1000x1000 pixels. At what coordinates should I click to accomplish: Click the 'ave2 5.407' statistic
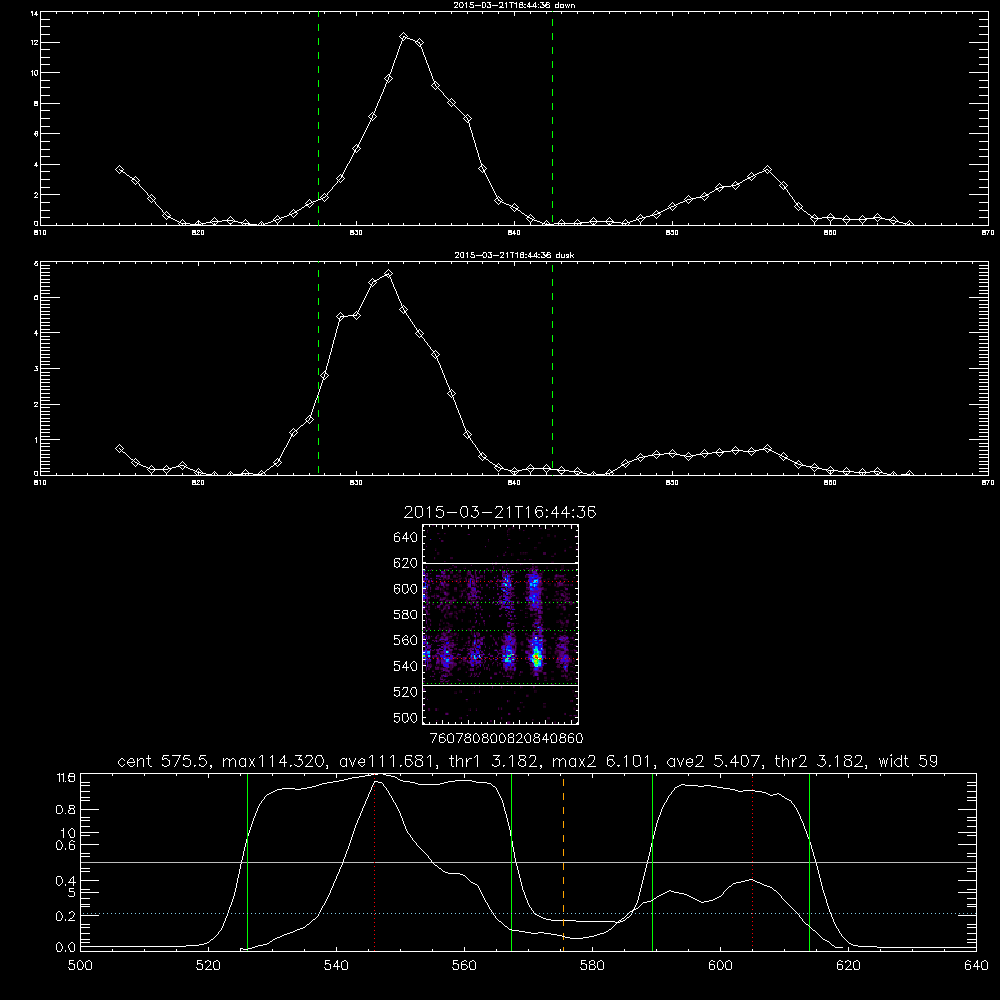714,761
